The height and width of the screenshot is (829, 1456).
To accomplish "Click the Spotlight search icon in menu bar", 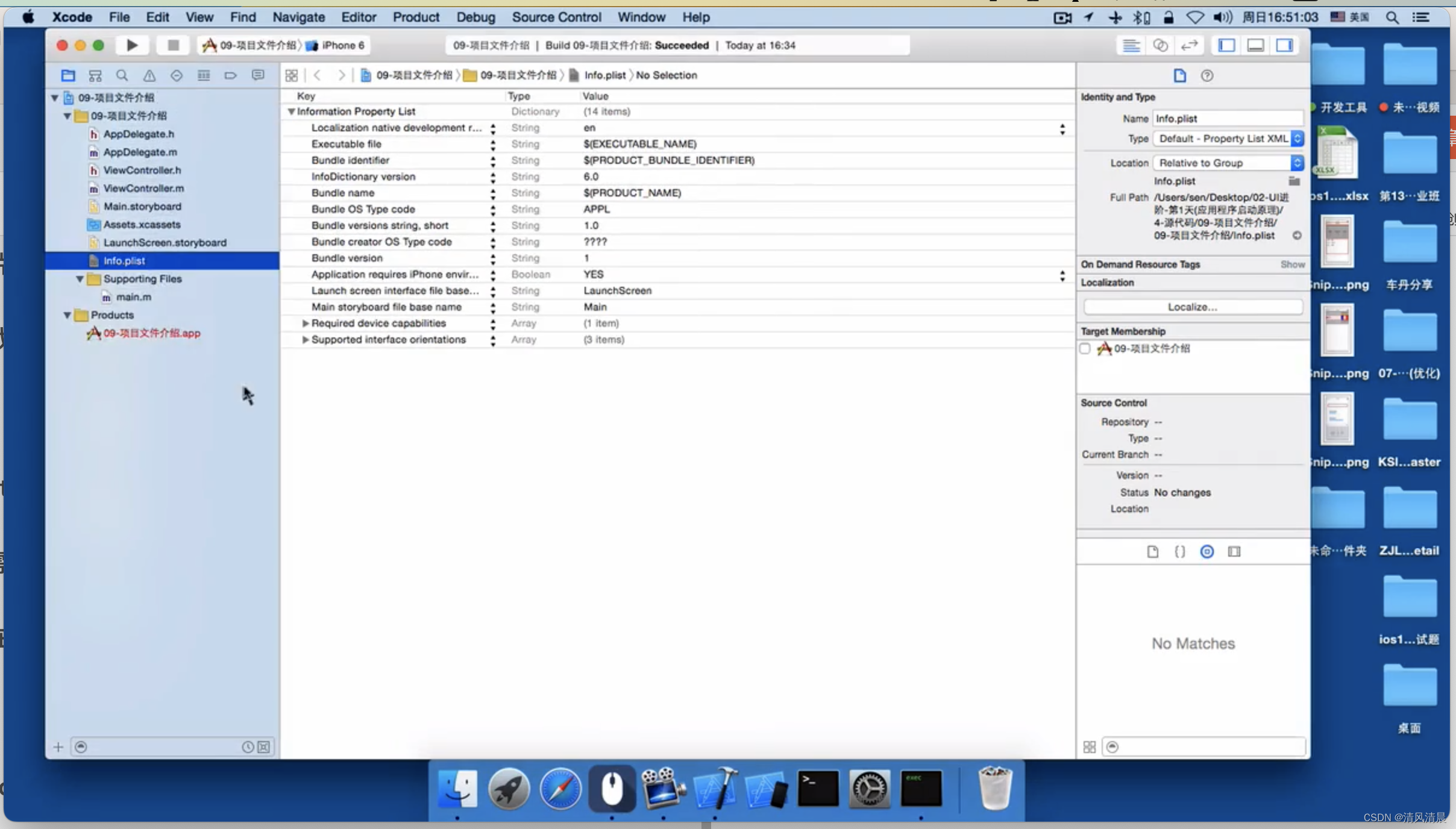I will tap(1392, 17).
